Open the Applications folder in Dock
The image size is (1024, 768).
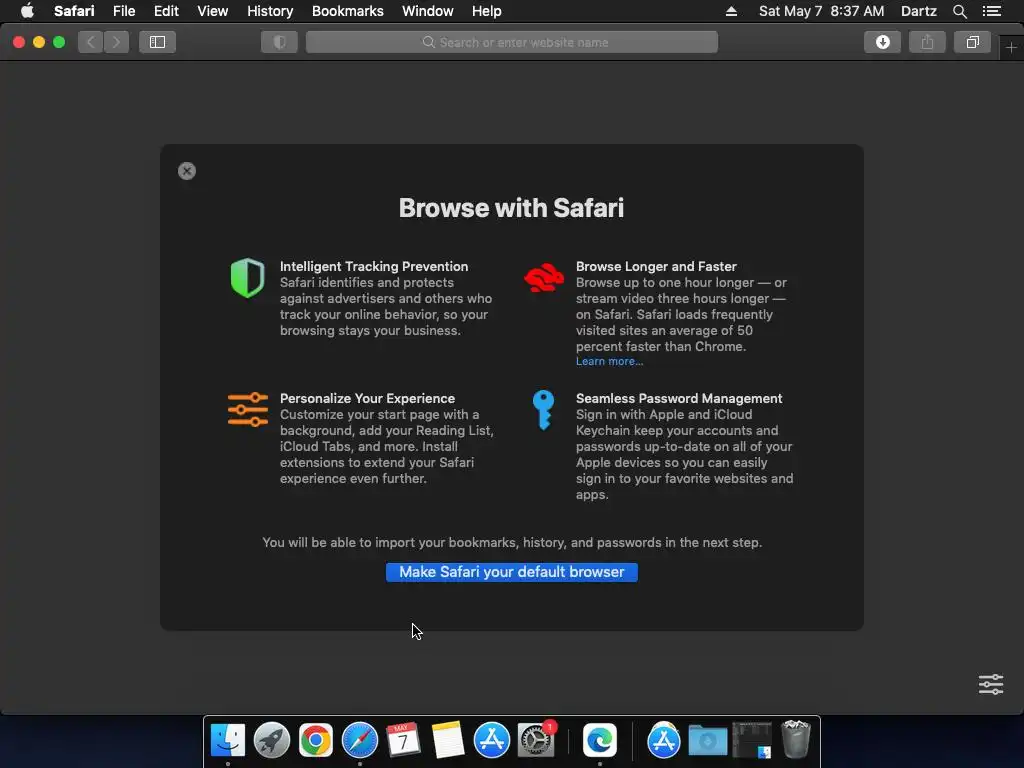point(664,740)
